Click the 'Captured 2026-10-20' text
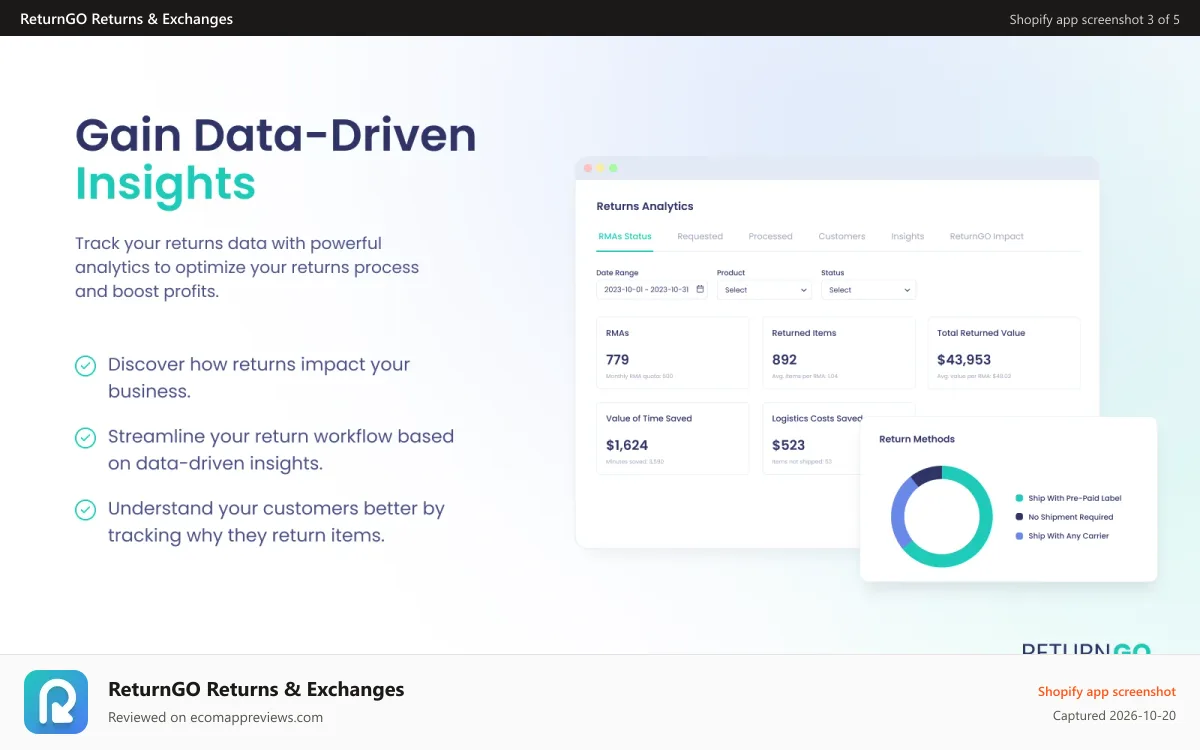The height and width of the screenshot is (750, 1200). click(1114, 716)
